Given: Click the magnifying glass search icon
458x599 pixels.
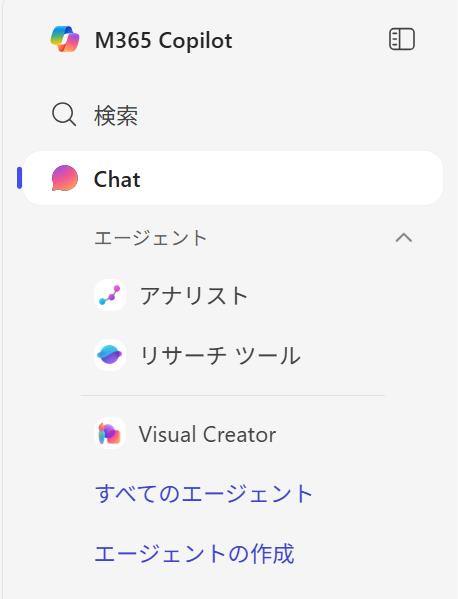Looking at the screenshot, I should (64, 114).
